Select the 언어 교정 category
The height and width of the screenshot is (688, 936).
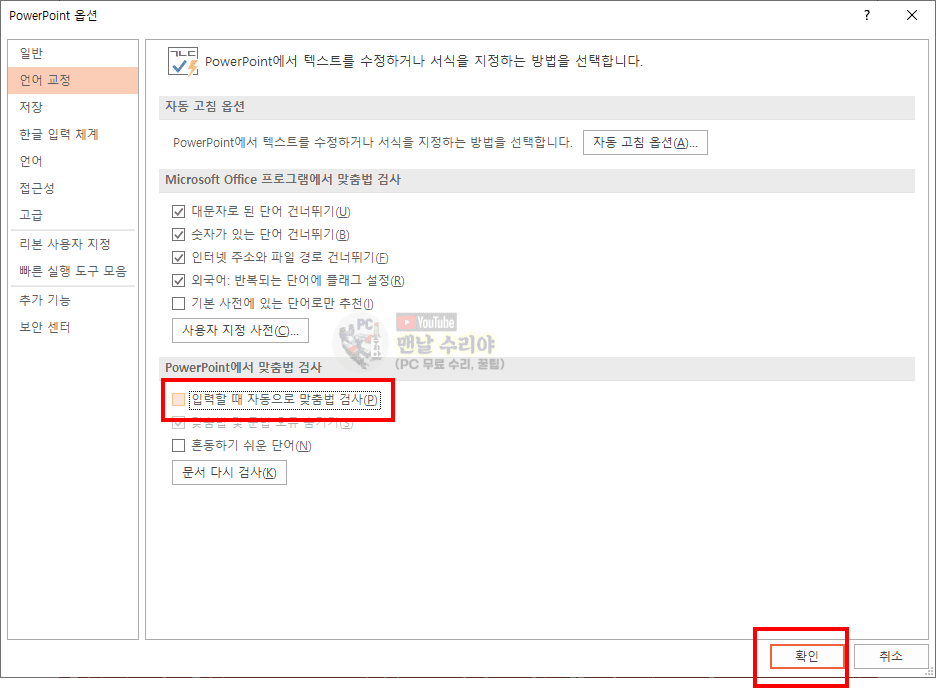[x=73, y=80]
